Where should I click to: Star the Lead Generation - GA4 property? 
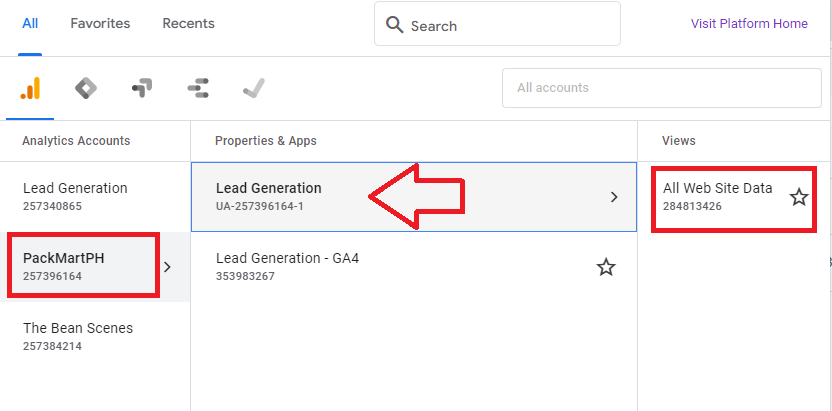[x=606, y=267]
